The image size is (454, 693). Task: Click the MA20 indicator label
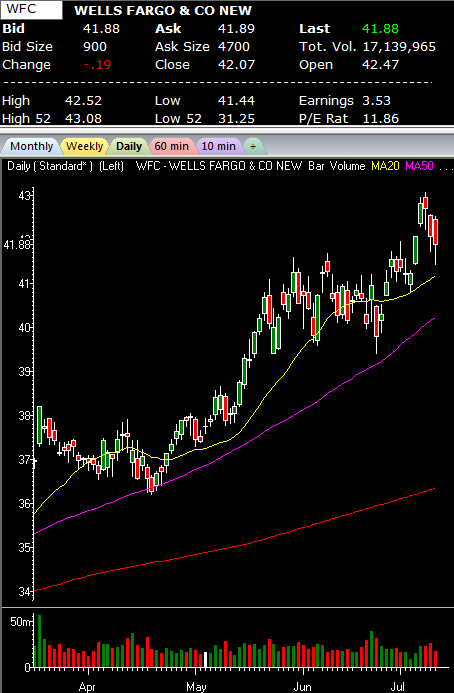click(385, 166)
